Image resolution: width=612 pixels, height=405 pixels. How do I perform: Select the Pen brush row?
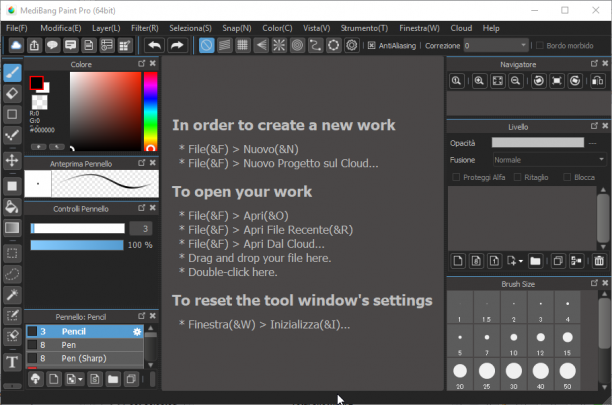click(x=85, y=345)
